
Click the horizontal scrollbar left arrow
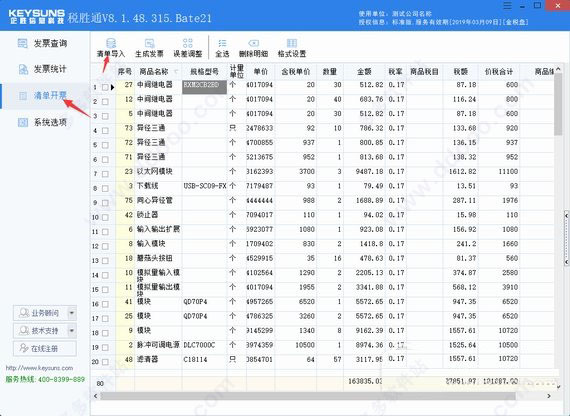pyautogui.click(x=96, y=396)
